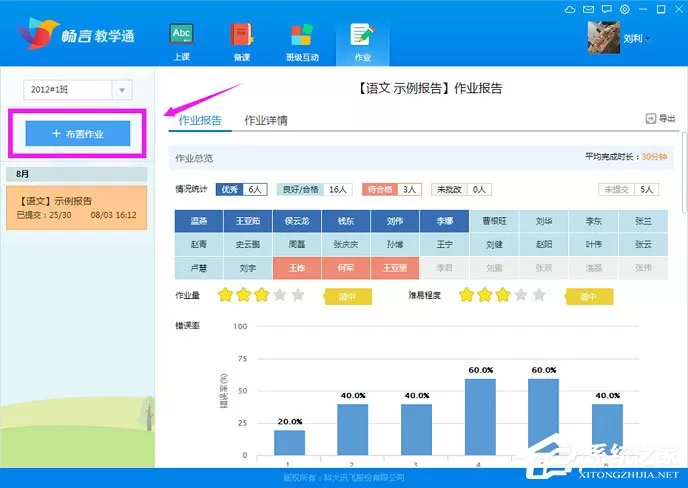The image size is (688, 488).
Task: Open the 上课 (class) module icon
Action: coord(181,34)
